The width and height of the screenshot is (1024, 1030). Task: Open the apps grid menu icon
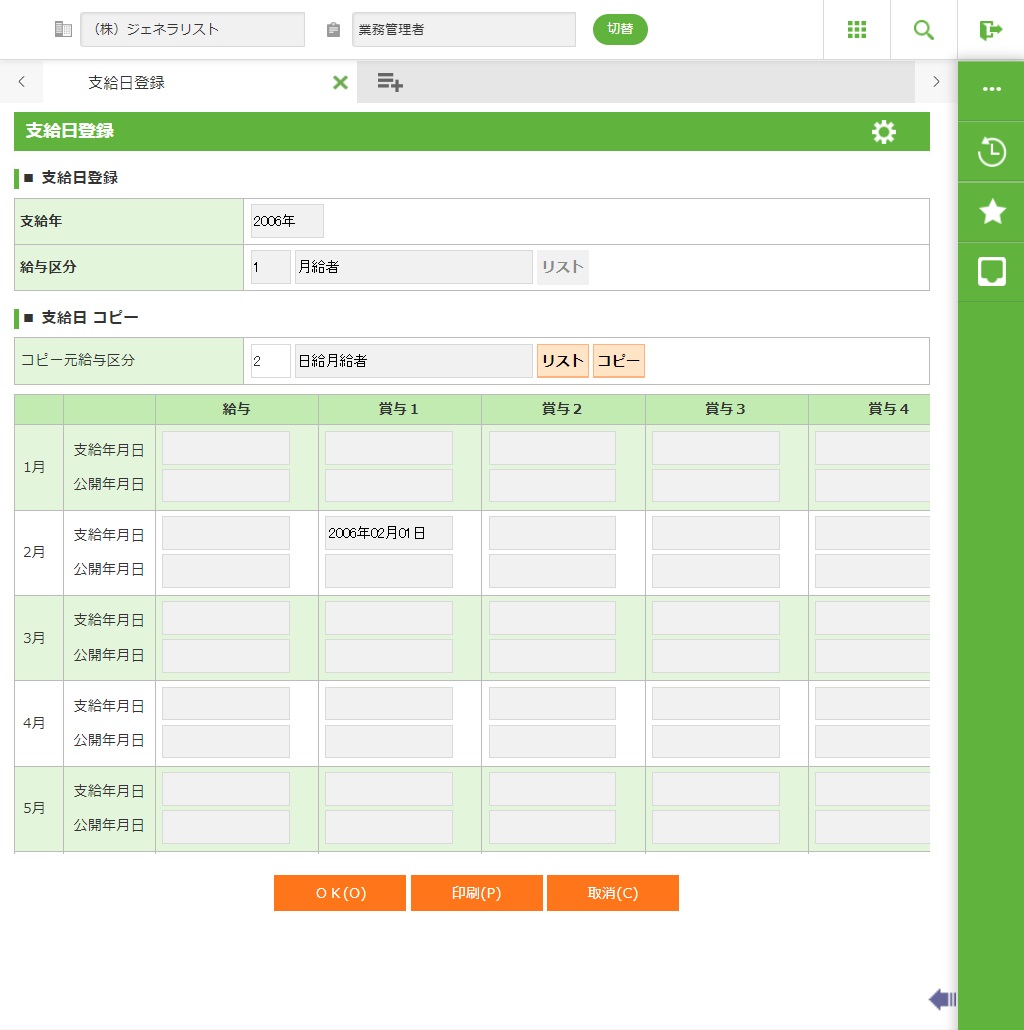point(857,30)
